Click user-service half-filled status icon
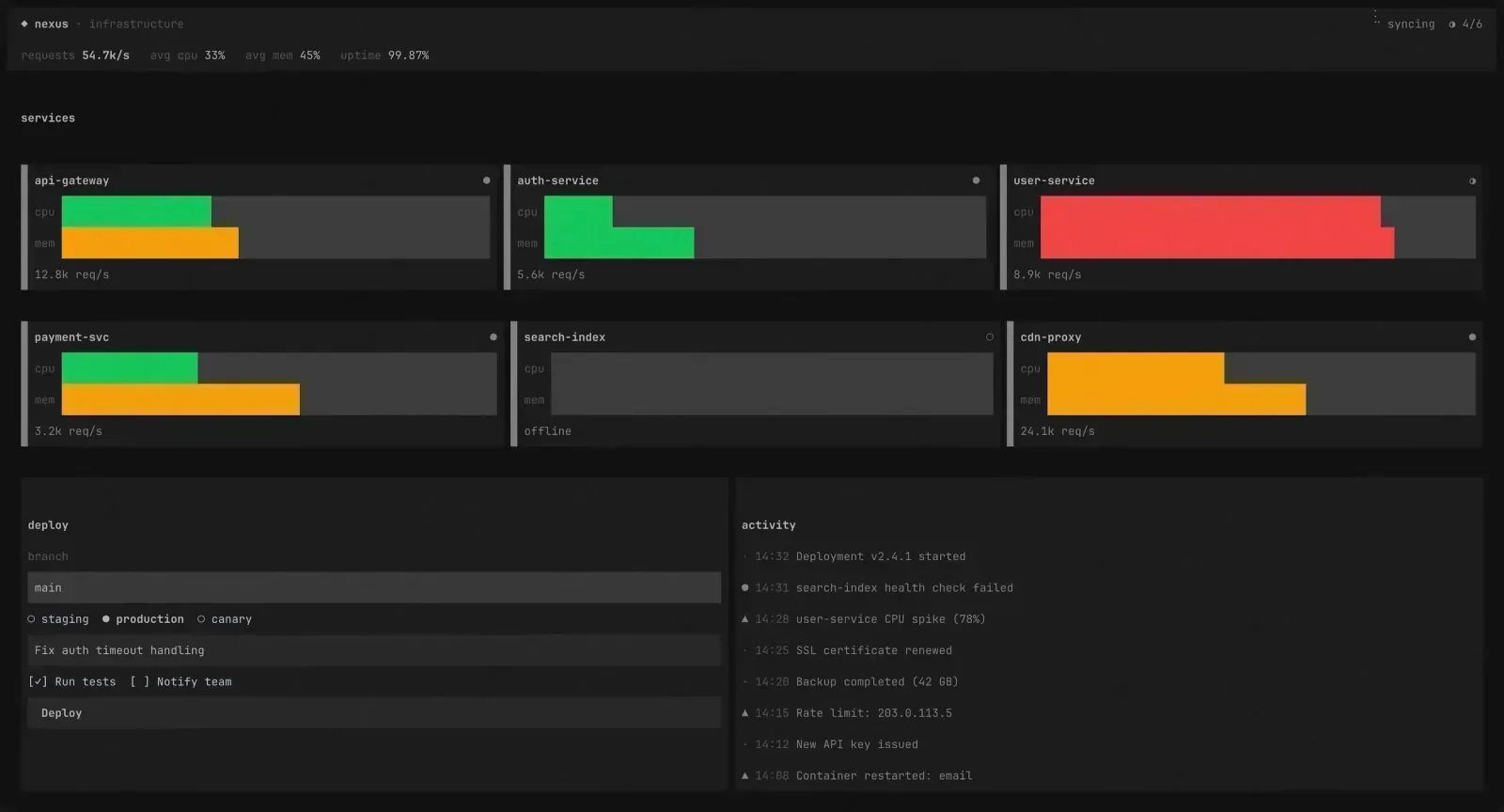This screenshot has width=1504, height=812. tap(1472, 181)
